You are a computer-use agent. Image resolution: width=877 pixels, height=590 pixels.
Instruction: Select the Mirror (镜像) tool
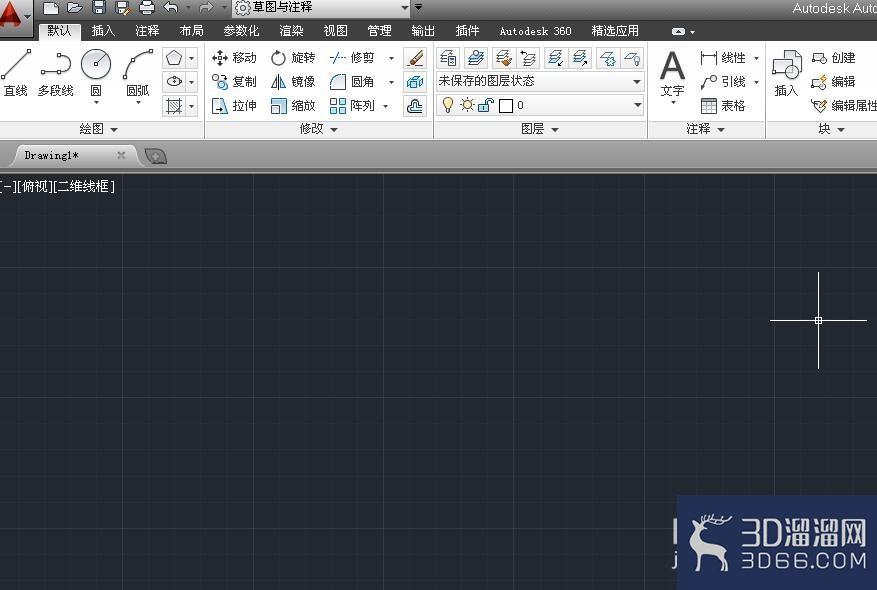pyautogui.click(x=293, y=82)
